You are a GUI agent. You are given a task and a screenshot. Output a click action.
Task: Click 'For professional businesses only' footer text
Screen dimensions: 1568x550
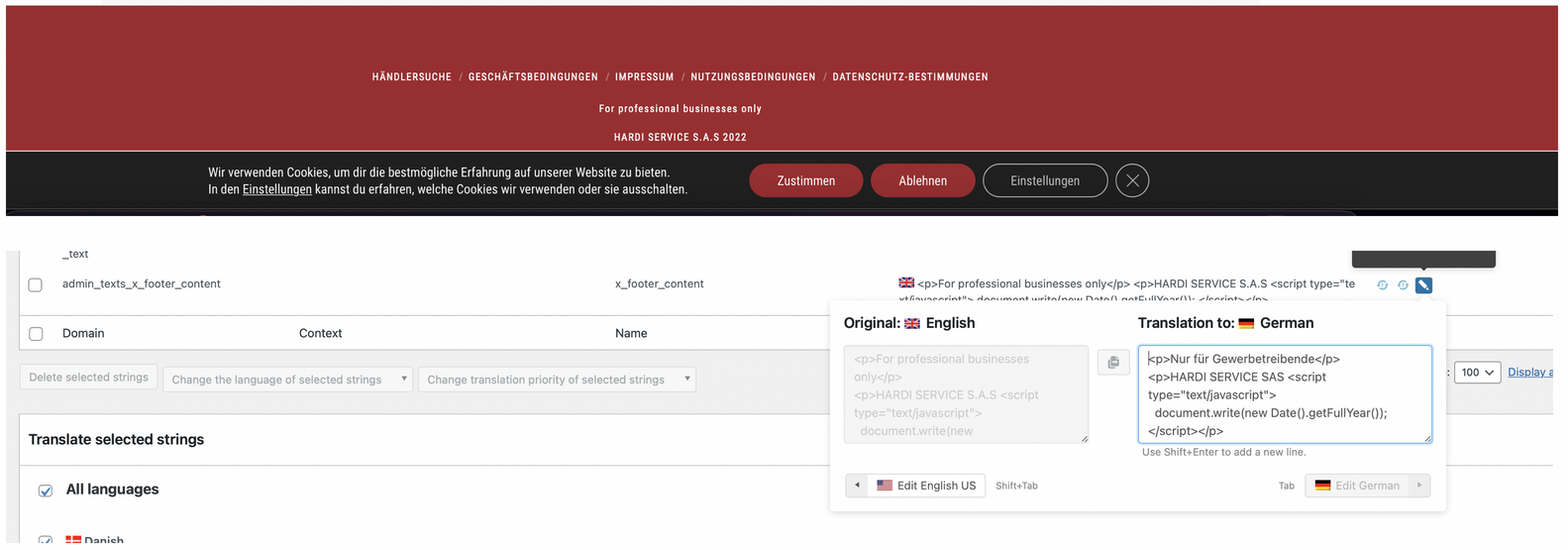680,109
